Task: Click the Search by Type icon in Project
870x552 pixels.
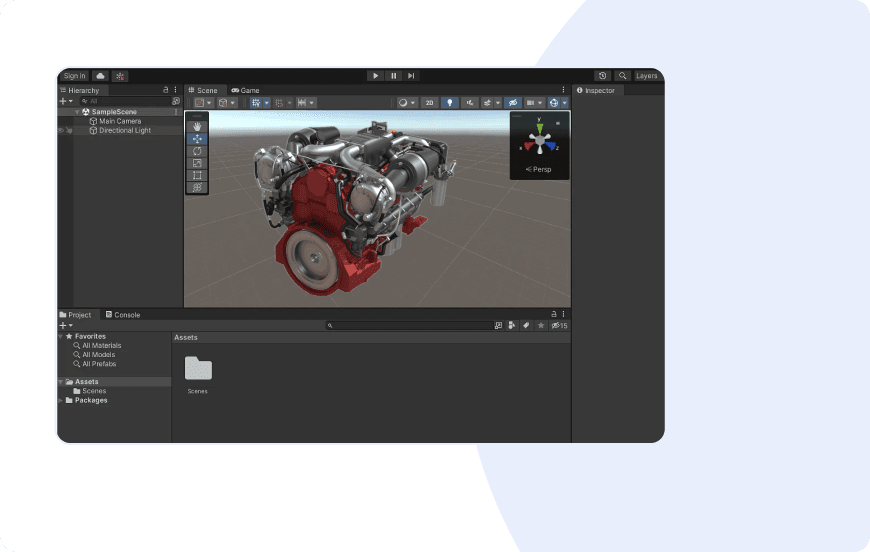Action: pyautogui.click(x=512, y=326)
